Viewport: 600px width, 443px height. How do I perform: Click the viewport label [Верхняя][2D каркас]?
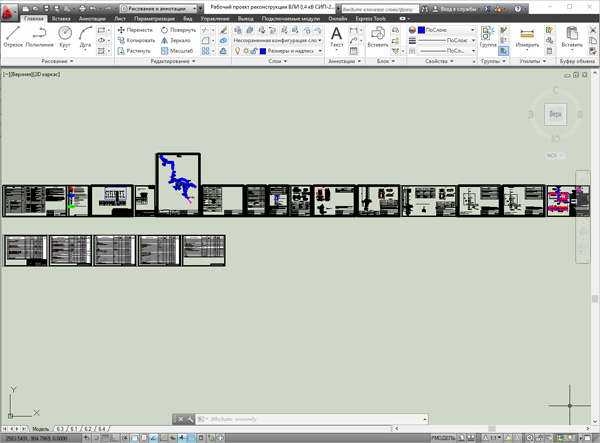(x=31, y=74)
